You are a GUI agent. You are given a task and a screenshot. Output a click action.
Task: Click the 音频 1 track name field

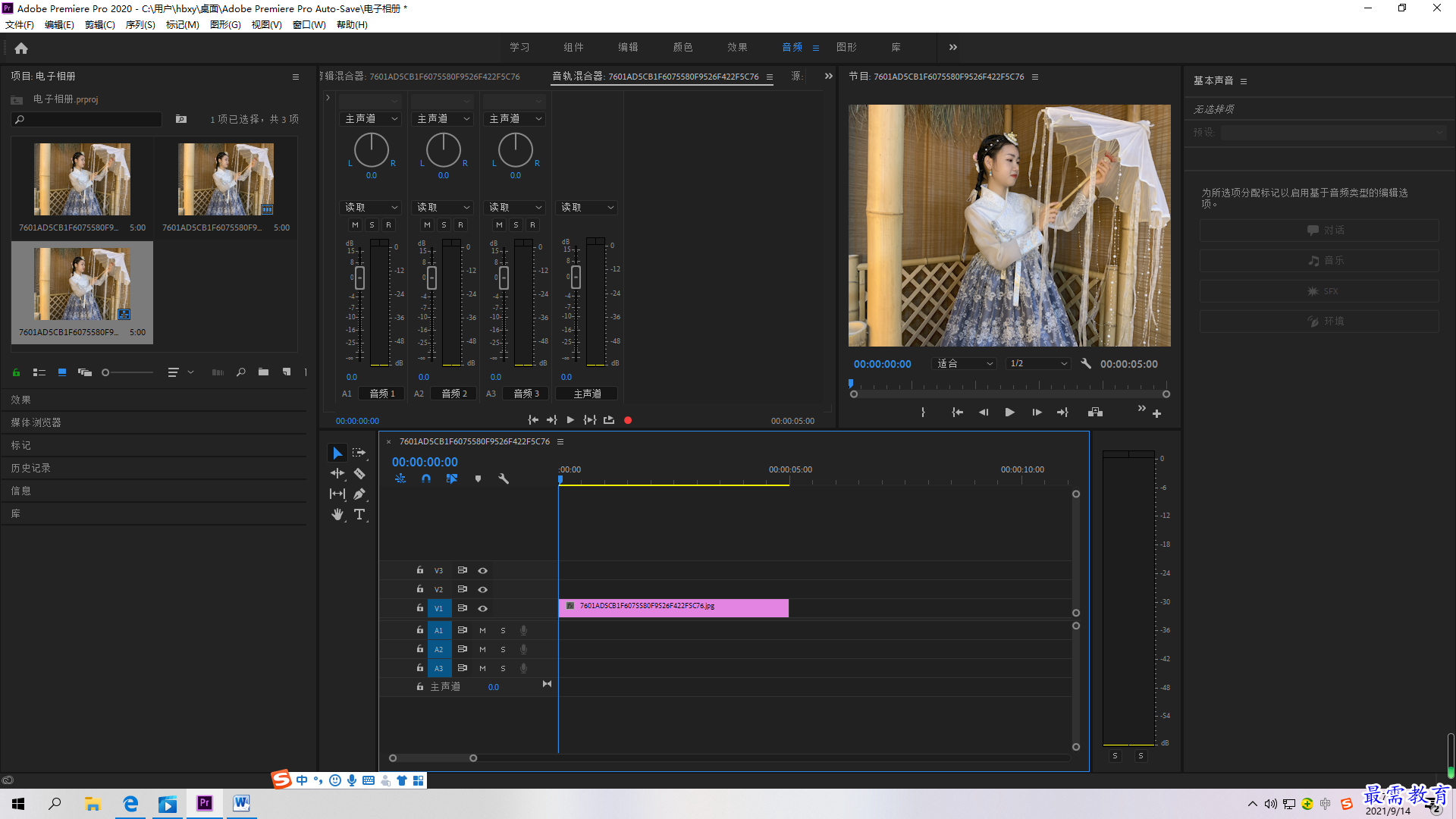382,394
